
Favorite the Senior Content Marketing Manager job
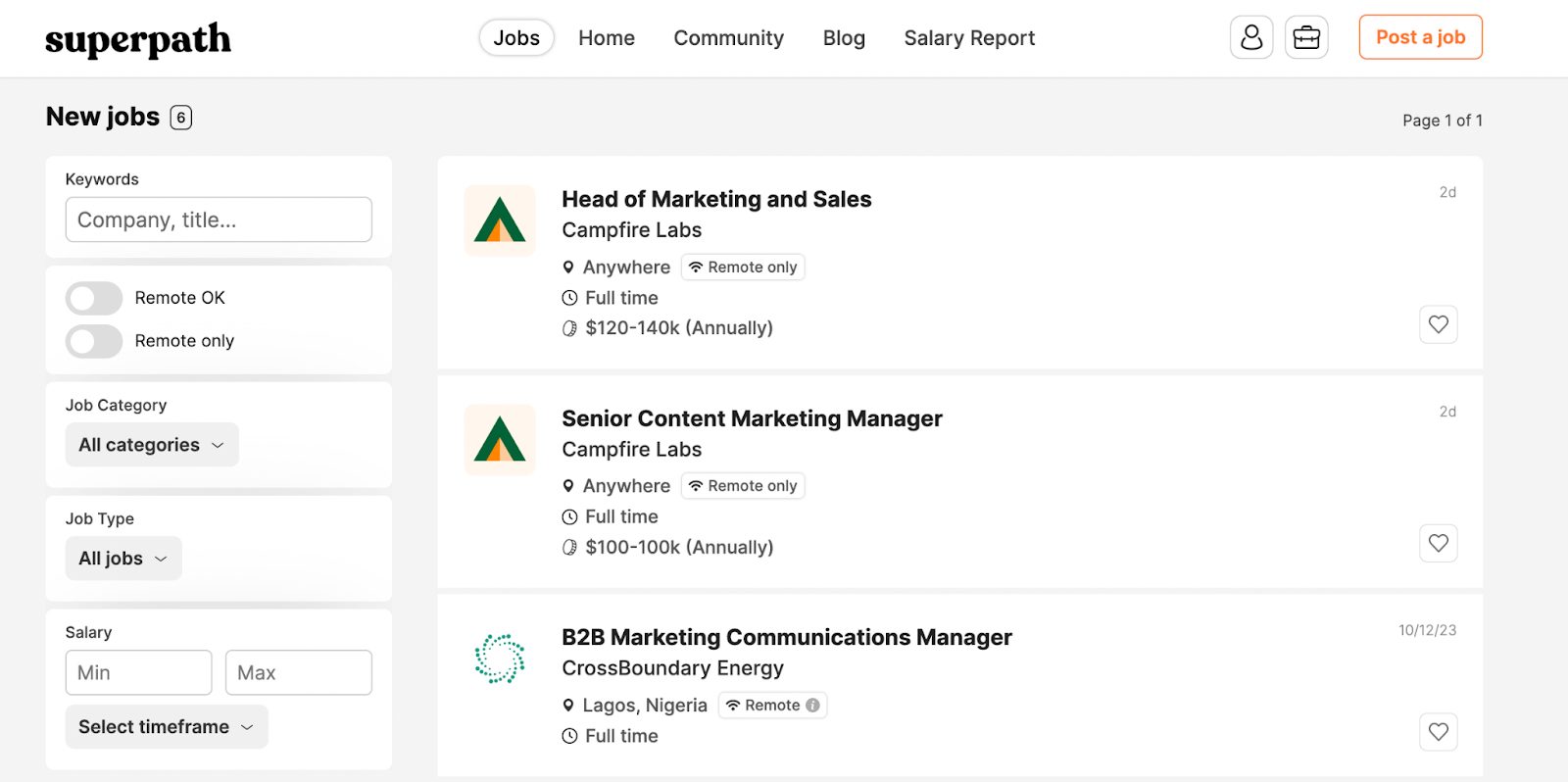coord(1438,543)
